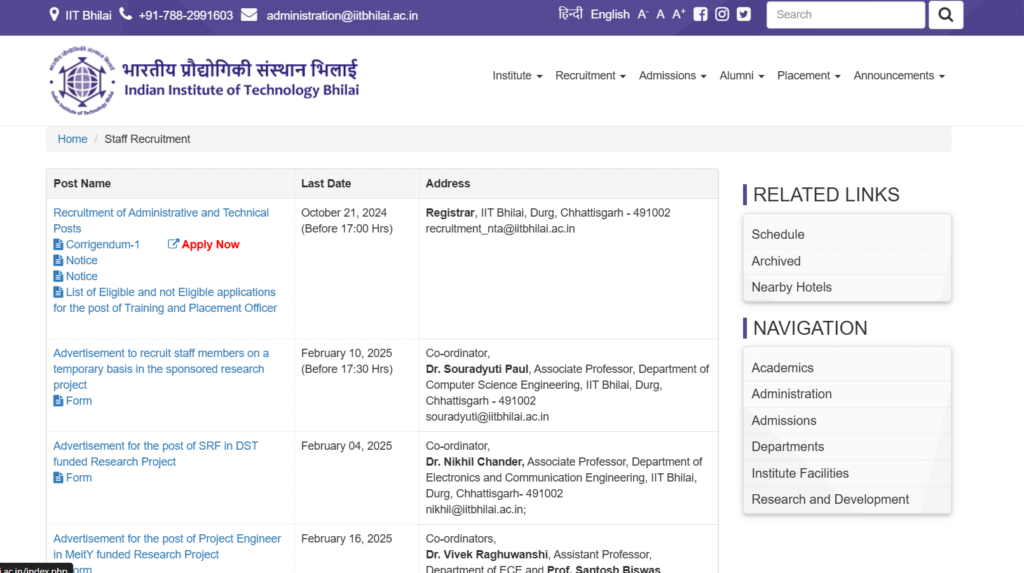Viewport: 1024px width, 573px height.
Task: Open advertisement for staff in sponsored research project
Action: (161, 369)
